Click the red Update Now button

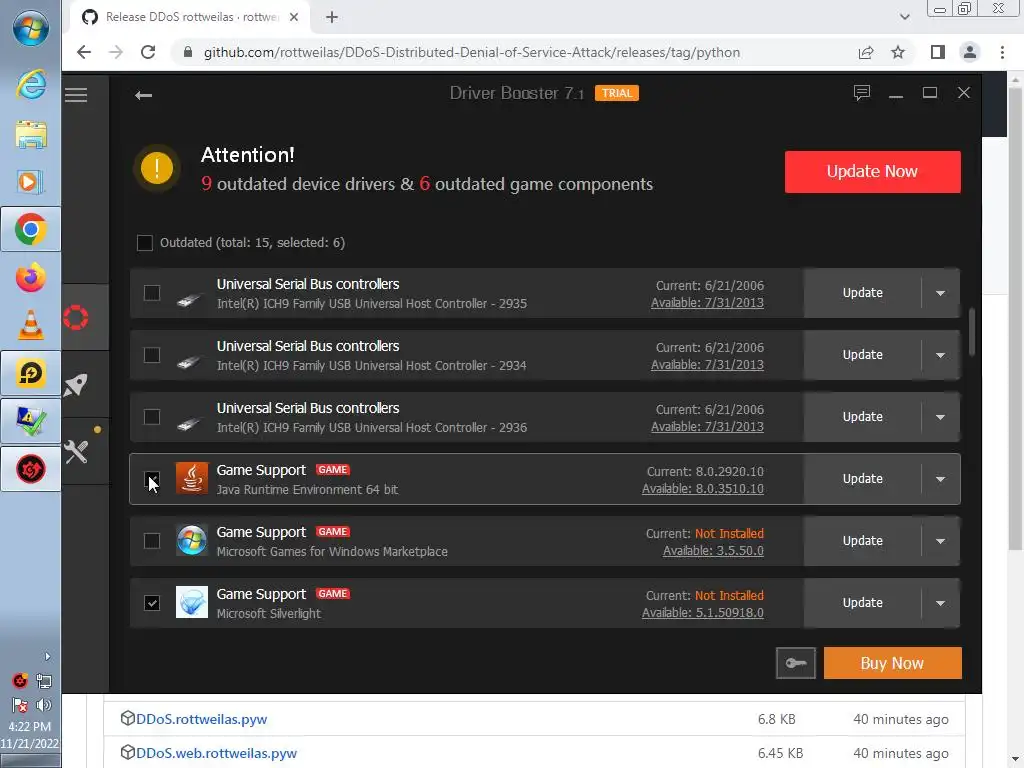872,172
